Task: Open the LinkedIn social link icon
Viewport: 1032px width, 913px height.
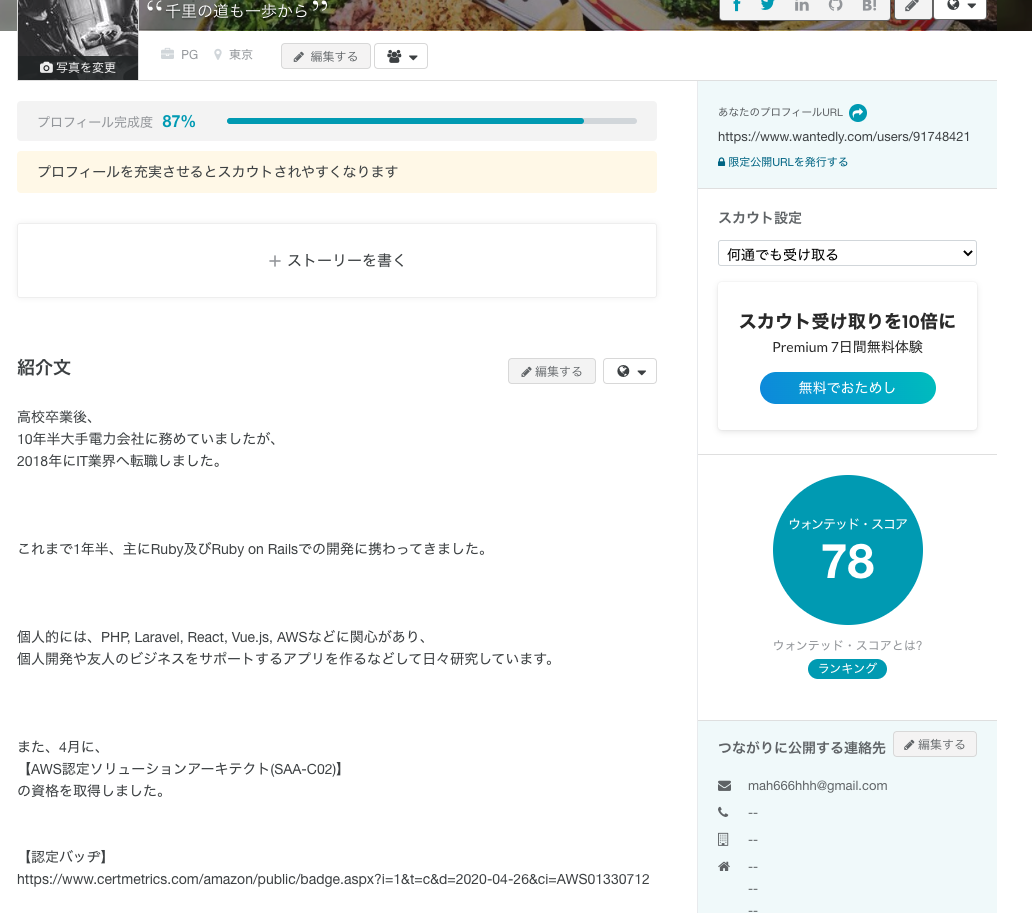Action: coord(802,6)
